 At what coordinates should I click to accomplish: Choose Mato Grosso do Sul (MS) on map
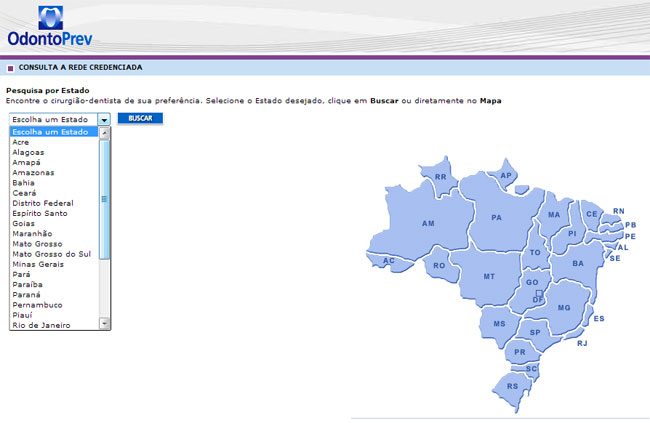[x=499, y=324]
